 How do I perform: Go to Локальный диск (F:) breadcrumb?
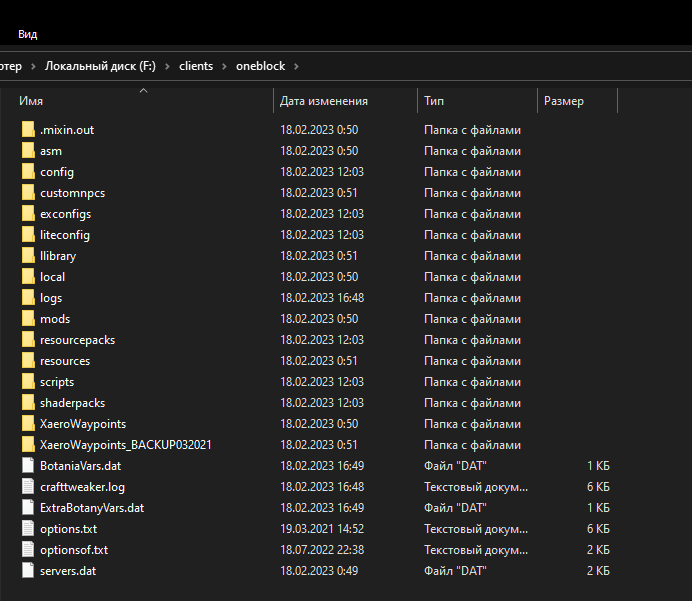tap(100, 66)
